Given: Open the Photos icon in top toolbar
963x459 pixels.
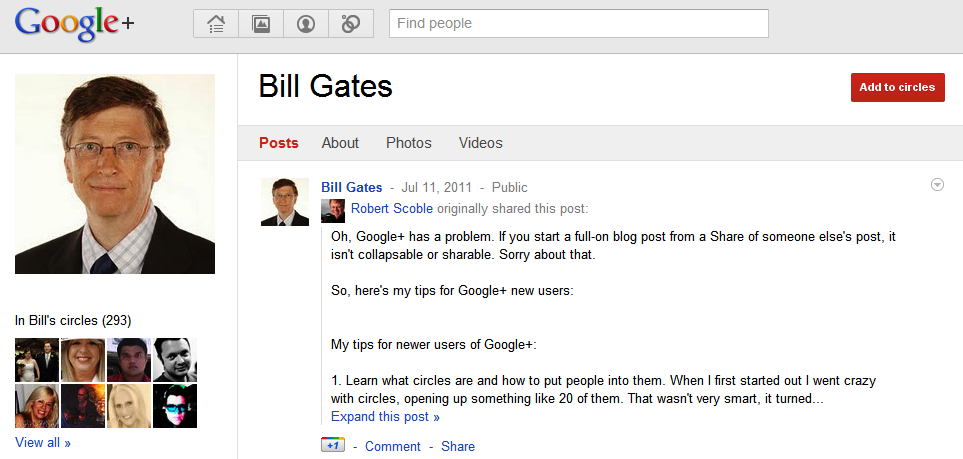Looking at the screenshot, I should tap(261, 23).
